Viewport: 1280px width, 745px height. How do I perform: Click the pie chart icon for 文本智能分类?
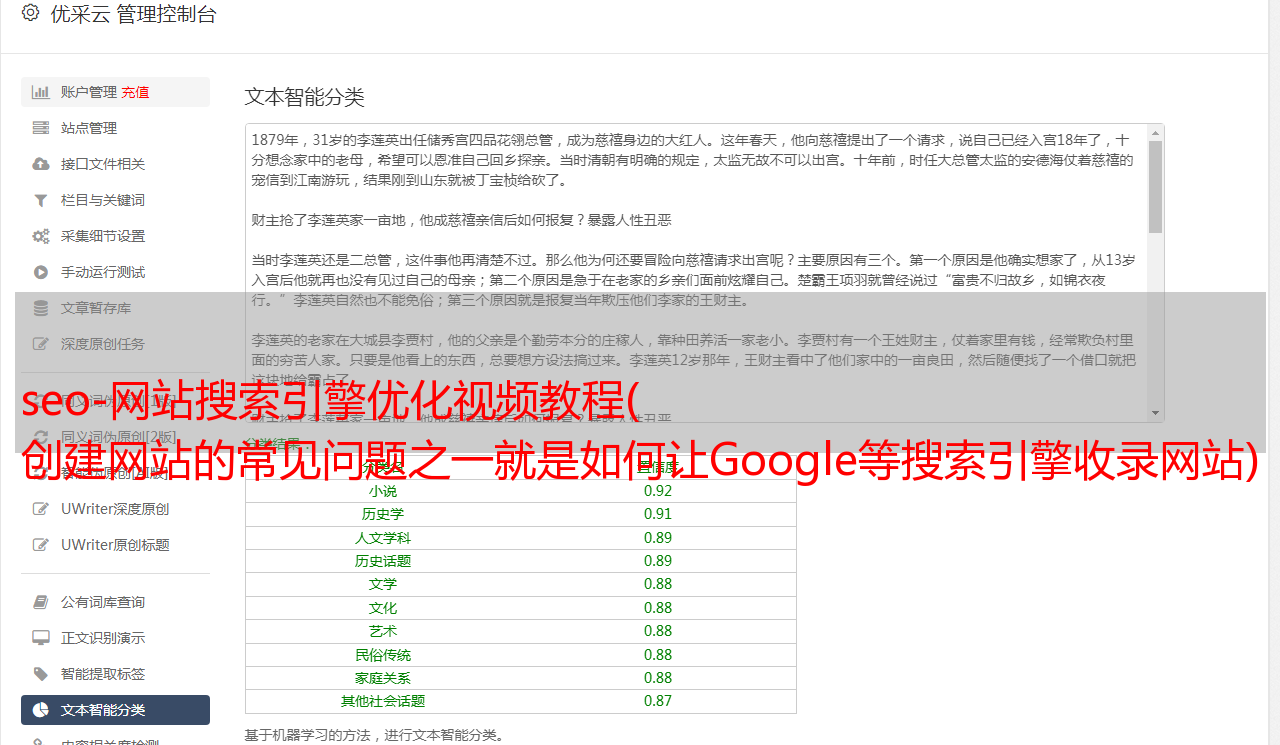[41, 710]
